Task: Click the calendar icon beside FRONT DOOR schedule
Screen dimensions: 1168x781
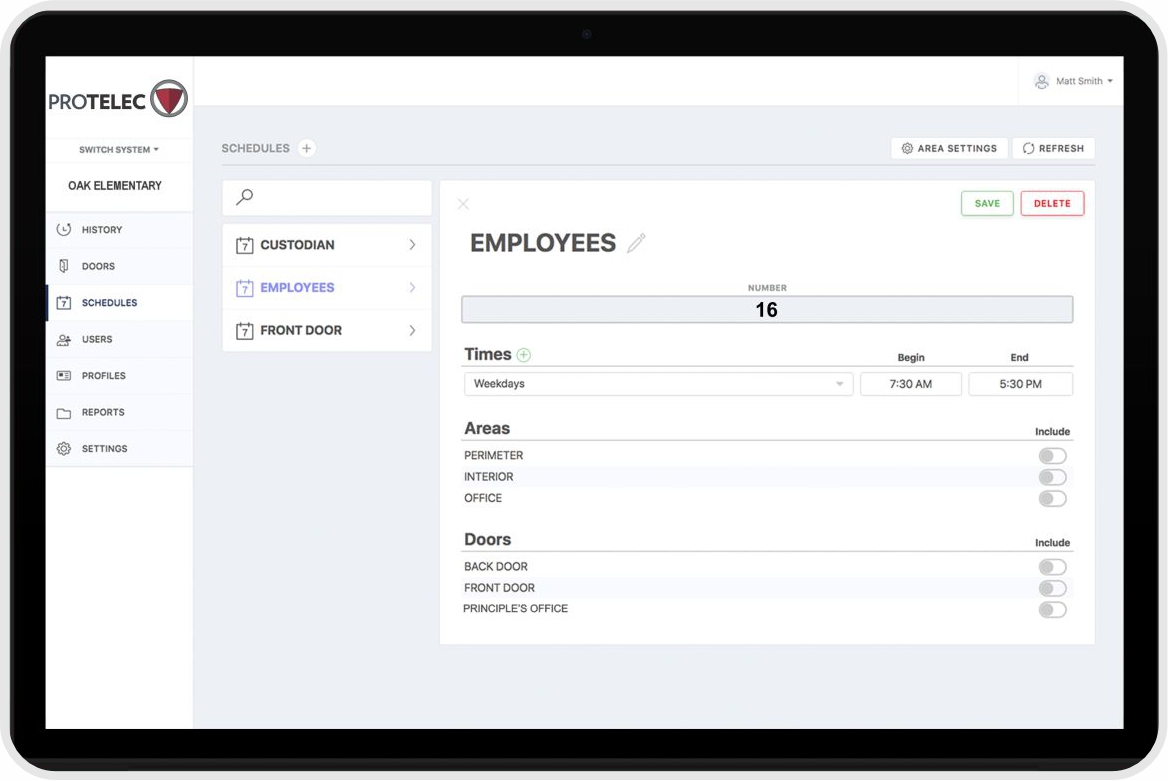Action: (x=244, y=331)
